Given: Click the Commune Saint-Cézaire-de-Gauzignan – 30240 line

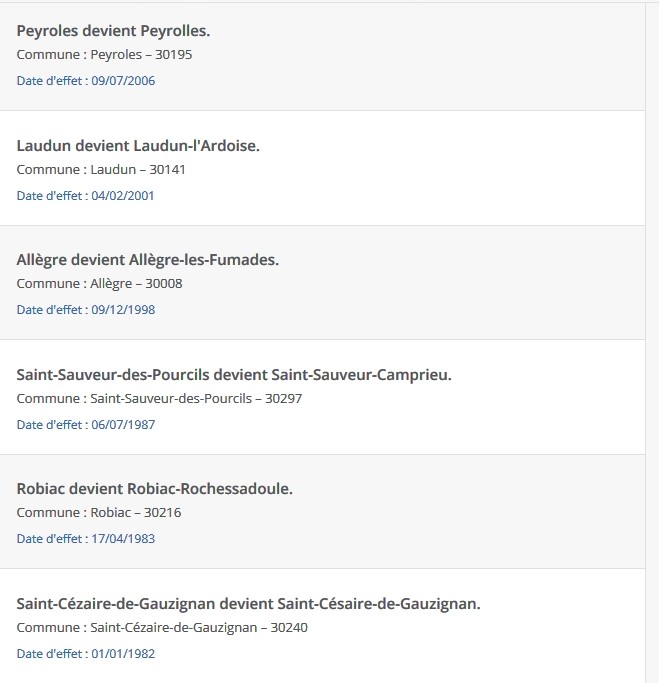Looking at the screenshot, I should coord(162,628).
